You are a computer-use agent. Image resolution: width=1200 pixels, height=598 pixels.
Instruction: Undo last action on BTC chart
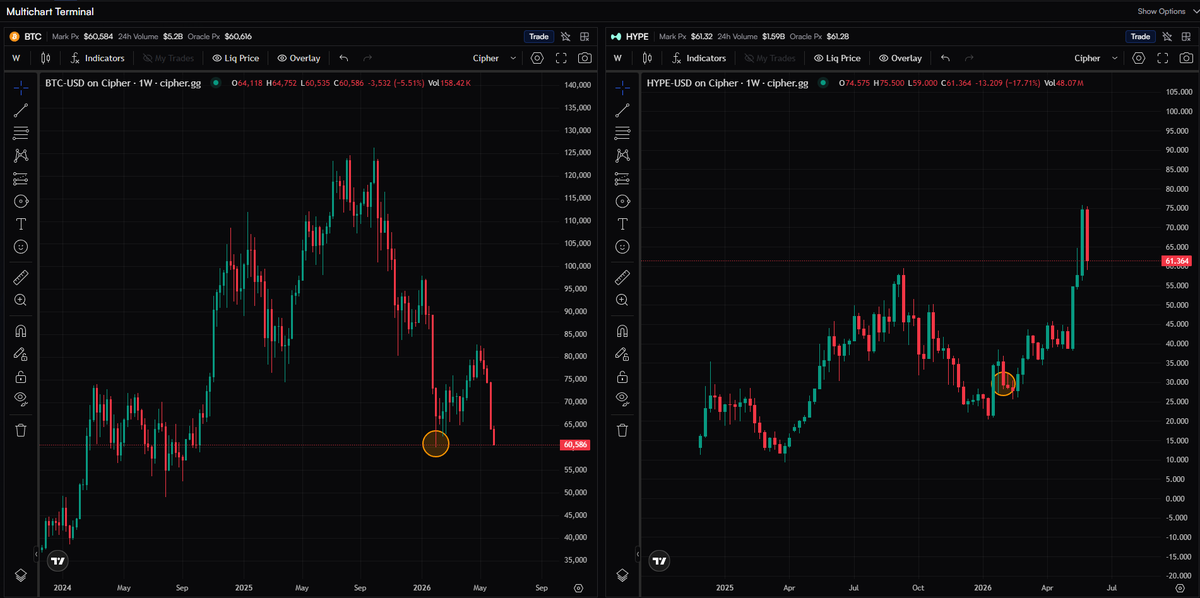click(344, 58)
